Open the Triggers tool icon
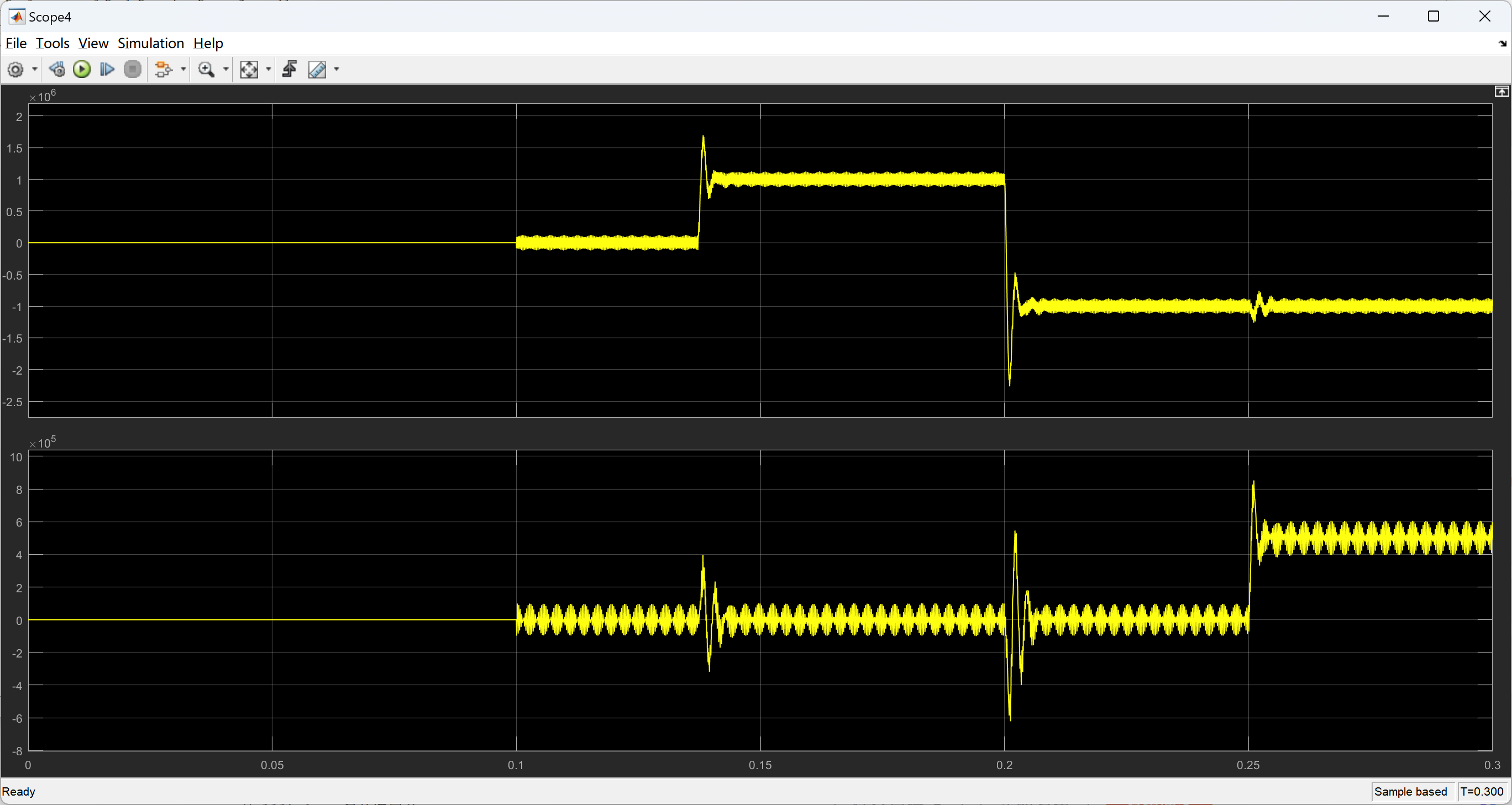 coord(290,70)
